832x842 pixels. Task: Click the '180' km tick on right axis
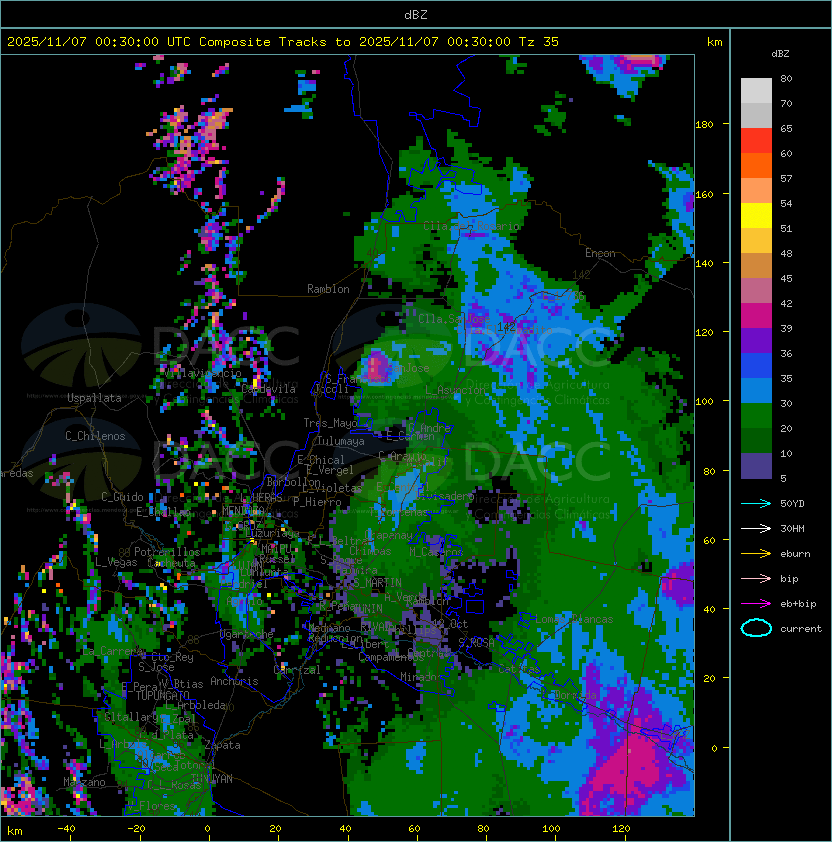pos(704,125)
